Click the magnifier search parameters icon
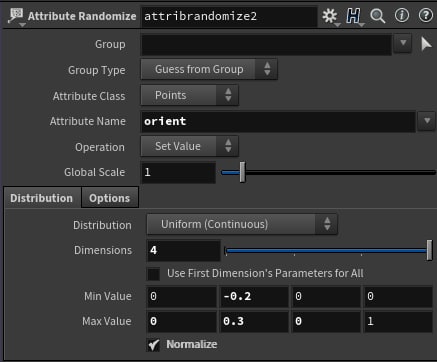Viewport: 437px width, 362px height. coord(377,16)
